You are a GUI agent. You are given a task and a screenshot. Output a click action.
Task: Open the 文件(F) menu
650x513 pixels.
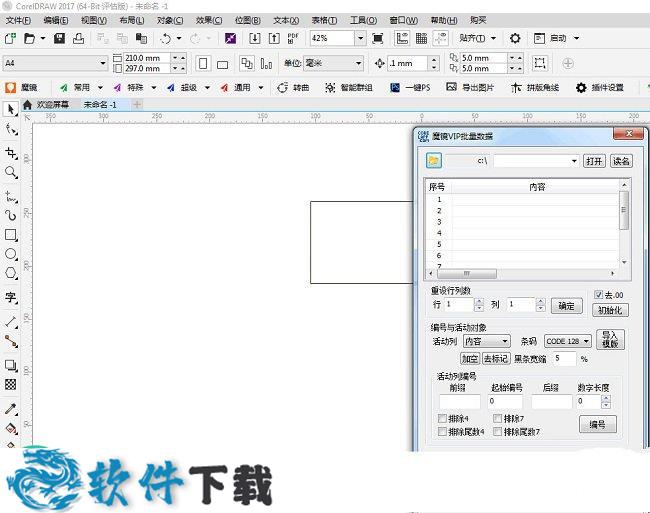pos(18,20)
